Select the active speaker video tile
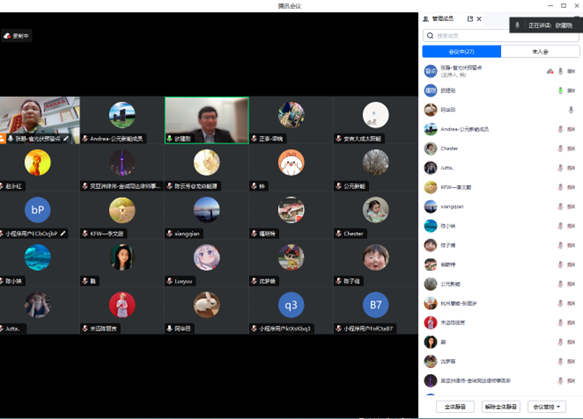Viewport: 583px width, 419px height. [x=207, y=120]
